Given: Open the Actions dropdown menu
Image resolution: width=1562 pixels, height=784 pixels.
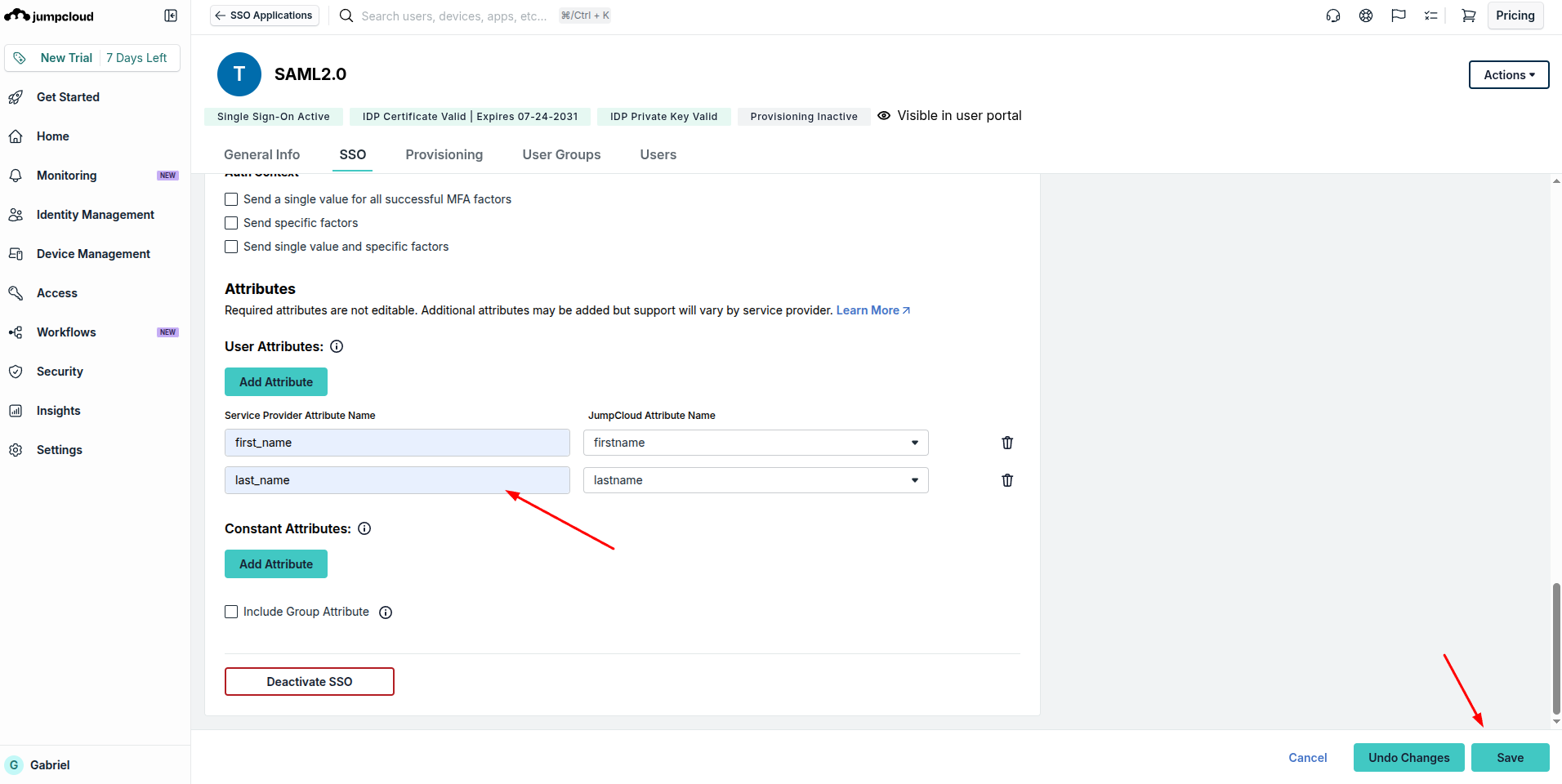Looking at the screenshot, I should 1509,74.
